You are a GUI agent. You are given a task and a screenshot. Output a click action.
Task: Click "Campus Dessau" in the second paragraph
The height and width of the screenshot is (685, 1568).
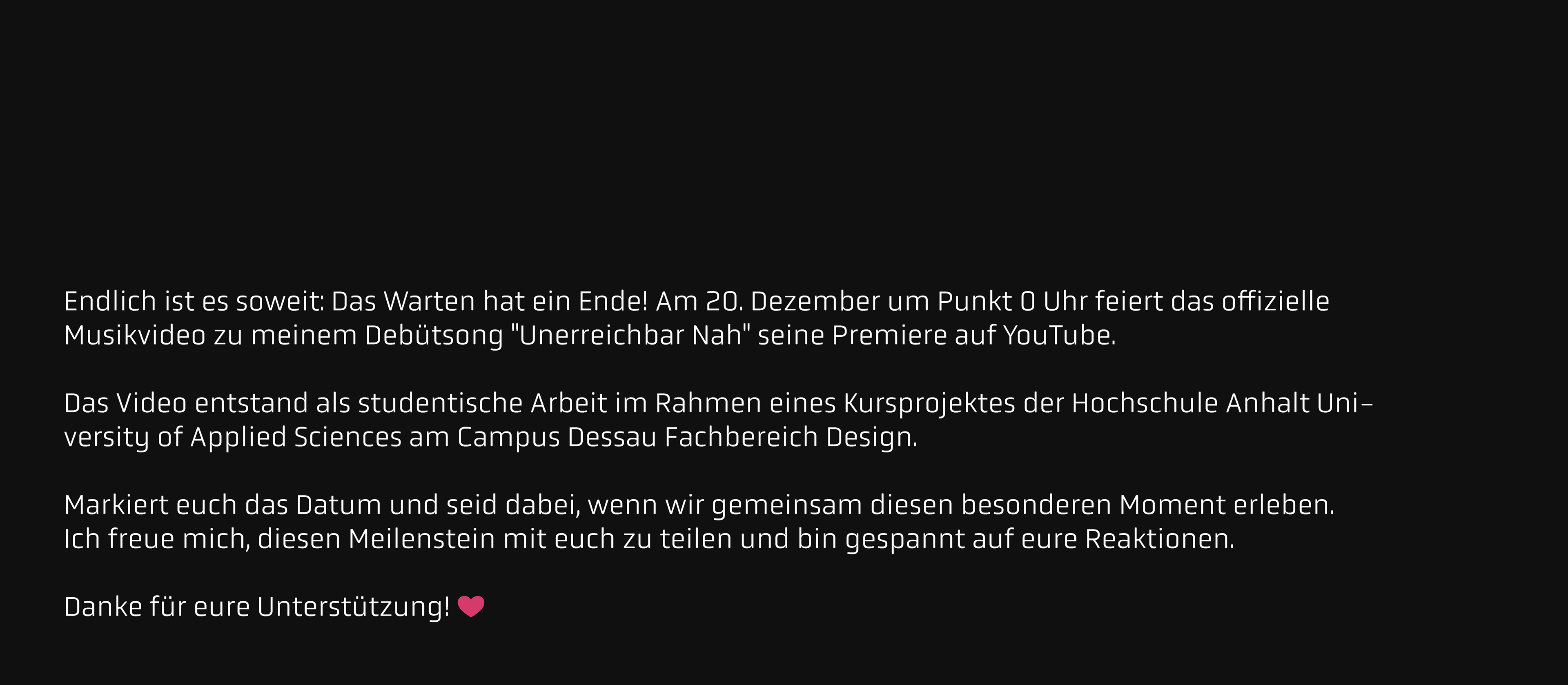click(x=556, y=437)
